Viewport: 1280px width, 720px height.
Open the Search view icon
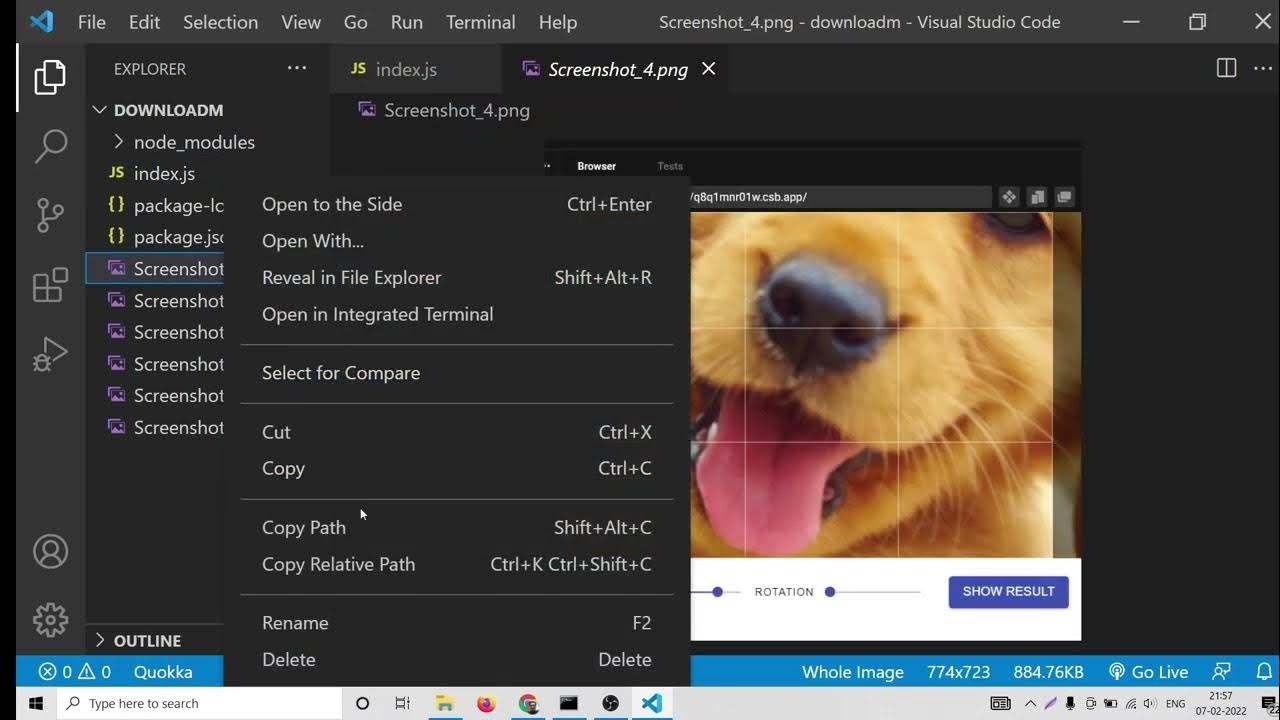(50, 146)
